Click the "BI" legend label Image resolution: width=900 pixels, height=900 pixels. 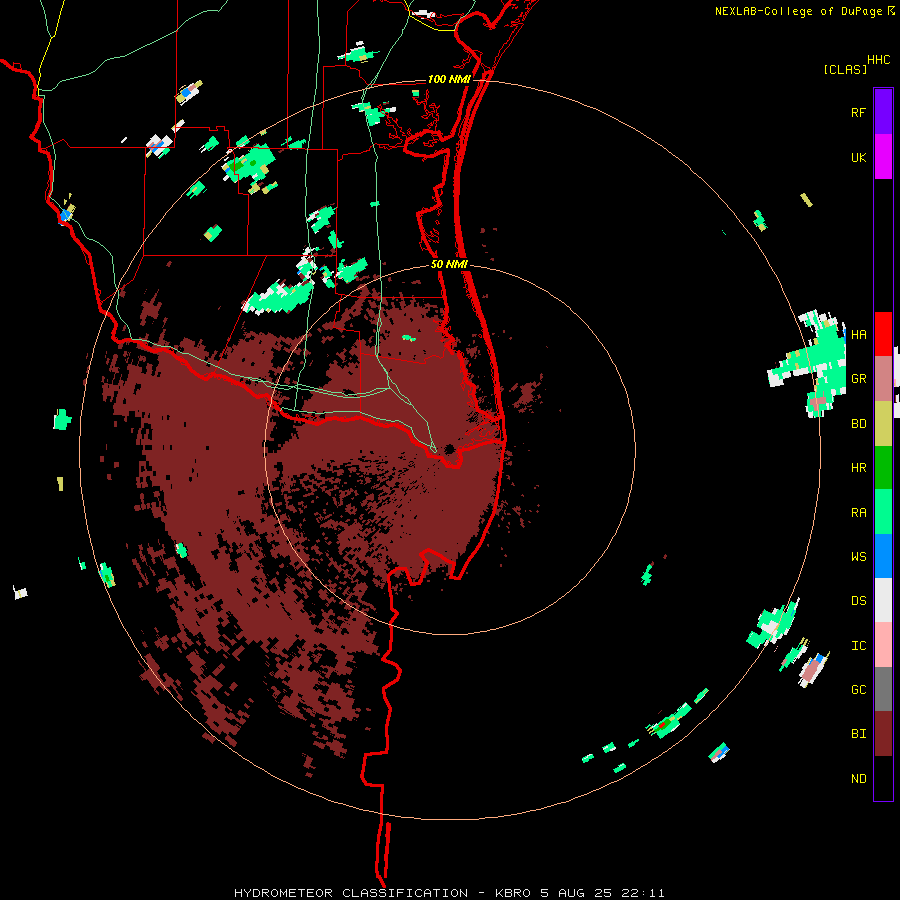pos(858,734)
